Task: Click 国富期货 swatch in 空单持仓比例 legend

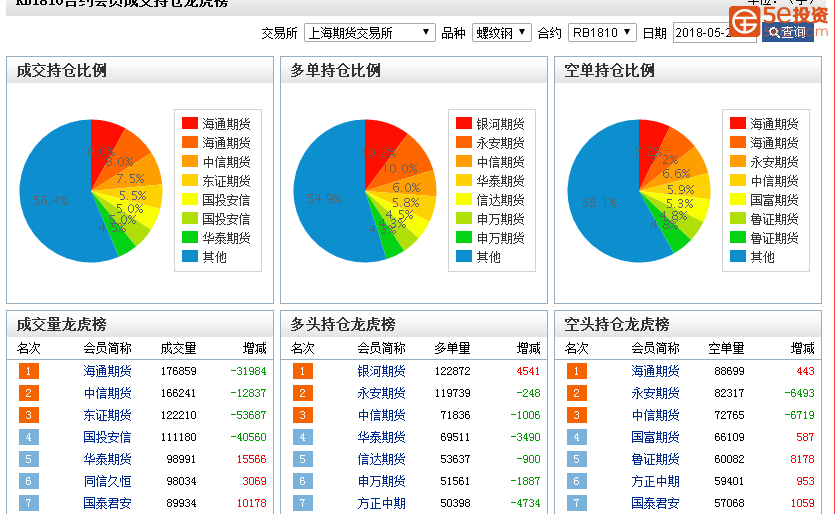Action: coord(738,200)
